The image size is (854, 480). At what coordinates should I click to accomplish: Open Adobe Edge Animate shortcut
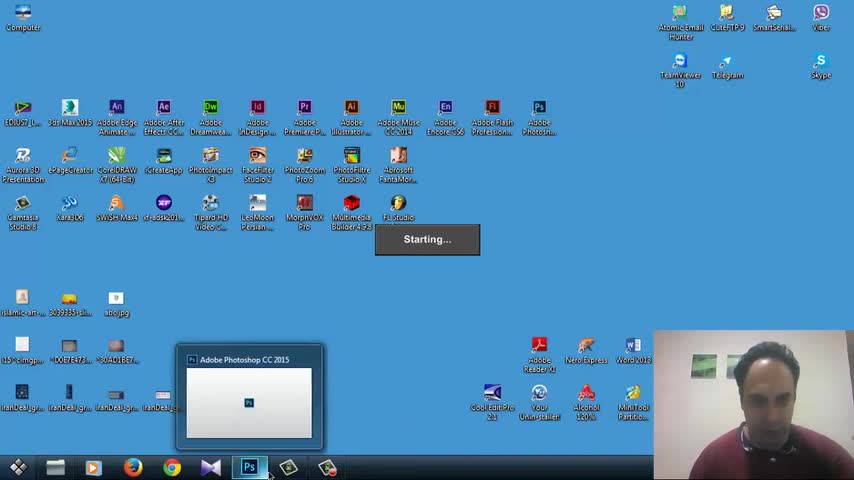pos(117,117)
